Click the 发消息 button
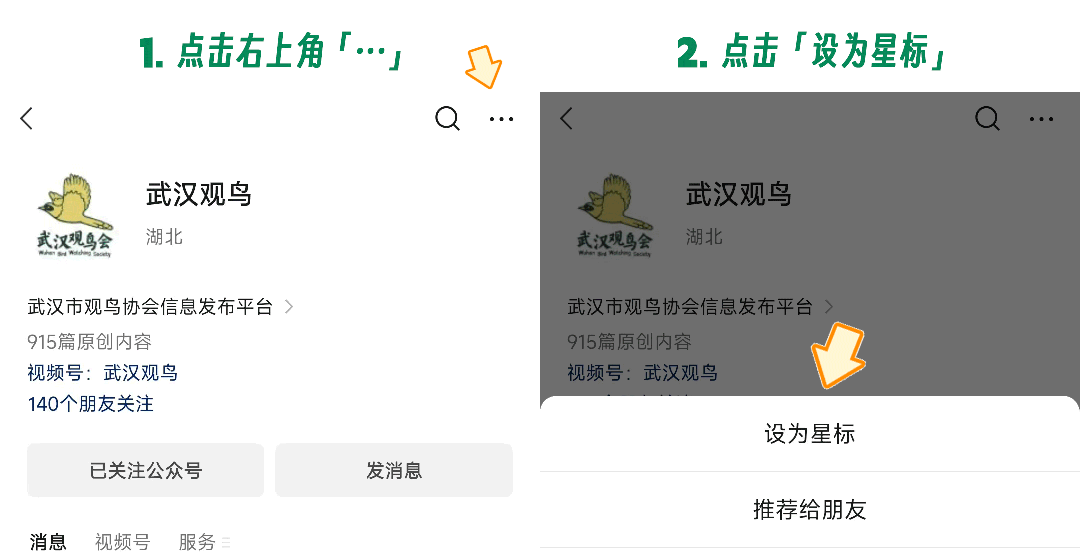 [394, 471]
